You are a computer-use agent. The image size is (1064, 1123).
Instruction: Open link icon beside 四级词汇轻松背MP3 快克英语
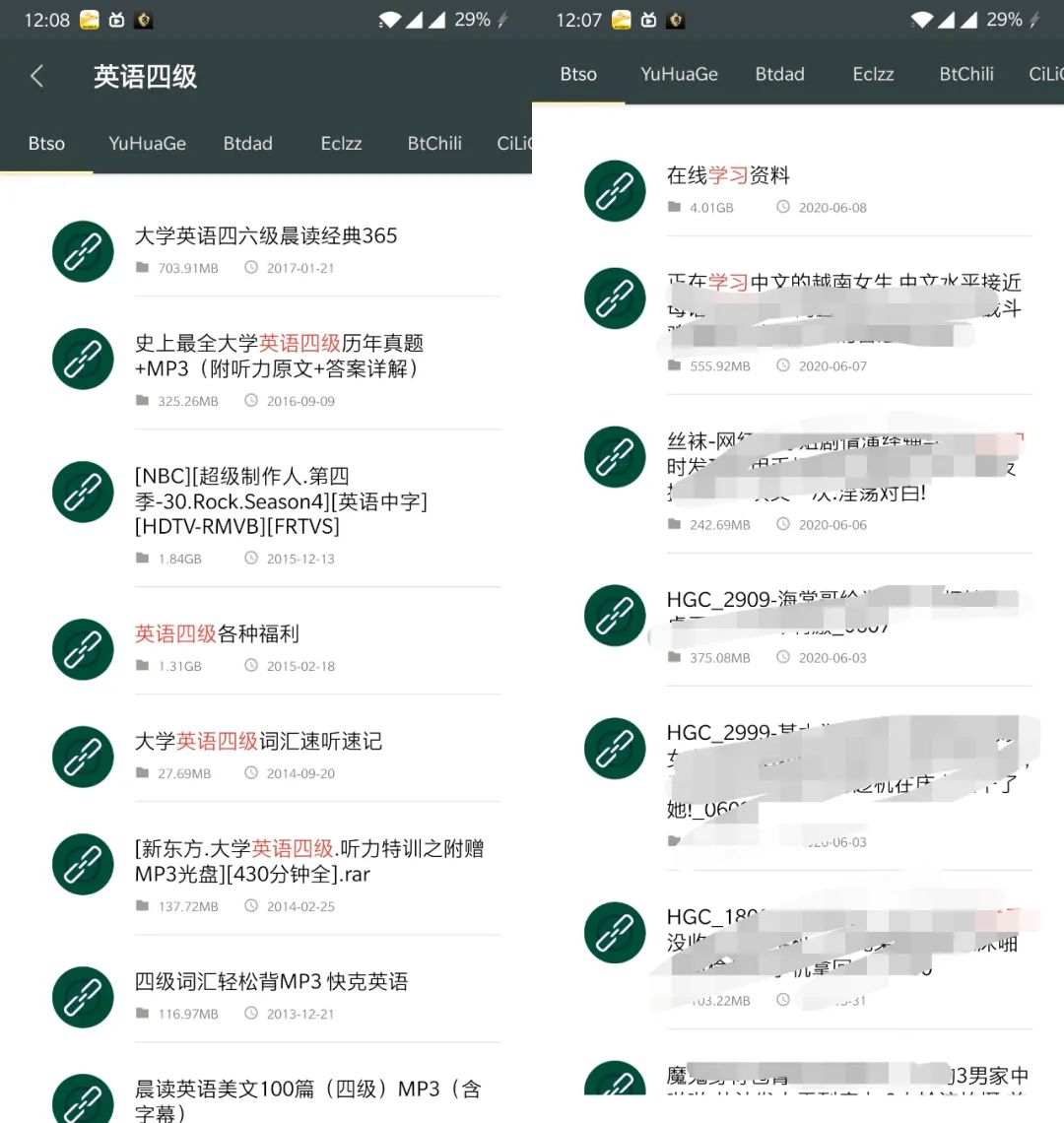(x=83, y=997)
